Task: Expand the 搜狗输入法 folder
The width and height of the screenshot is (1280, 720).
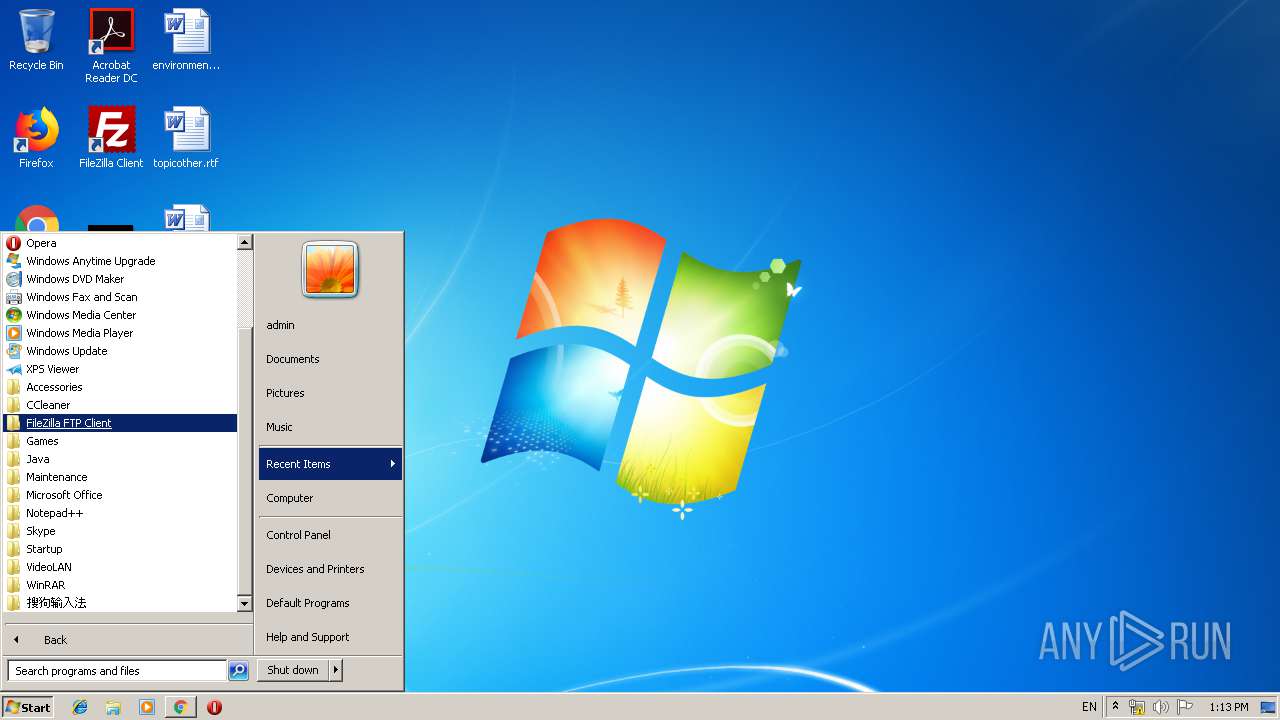Action: point(120,603)
